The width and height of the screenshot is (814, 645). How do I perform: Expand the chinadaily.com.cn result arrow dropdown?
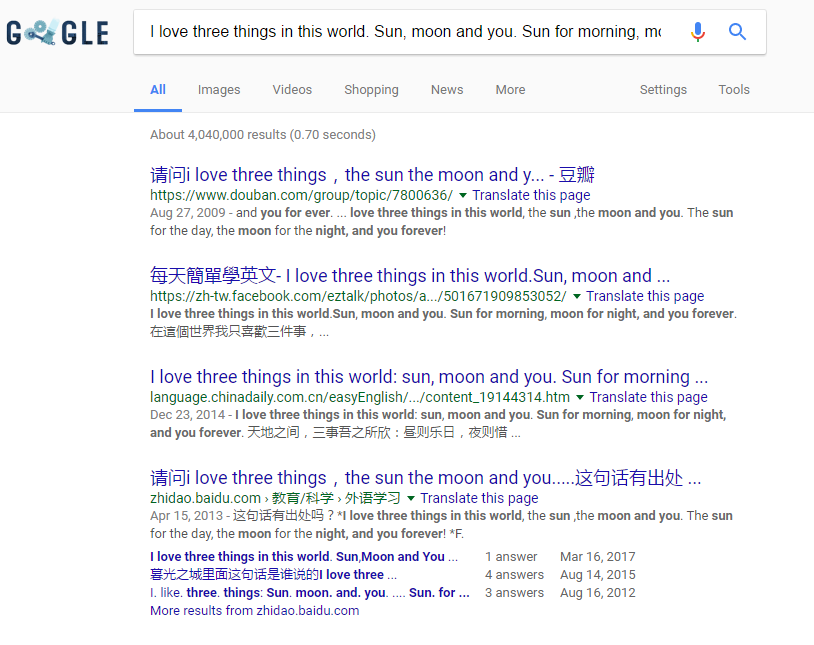pyautogui.click(x=580, y=398)
